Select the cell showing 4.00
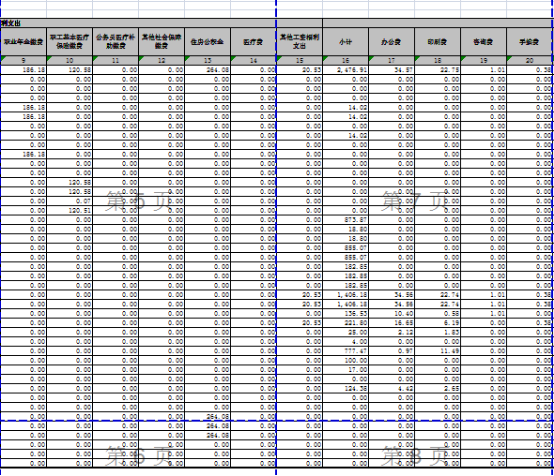Screen dimensions: 554x476 pyautogui.click(x=346, y=342)
